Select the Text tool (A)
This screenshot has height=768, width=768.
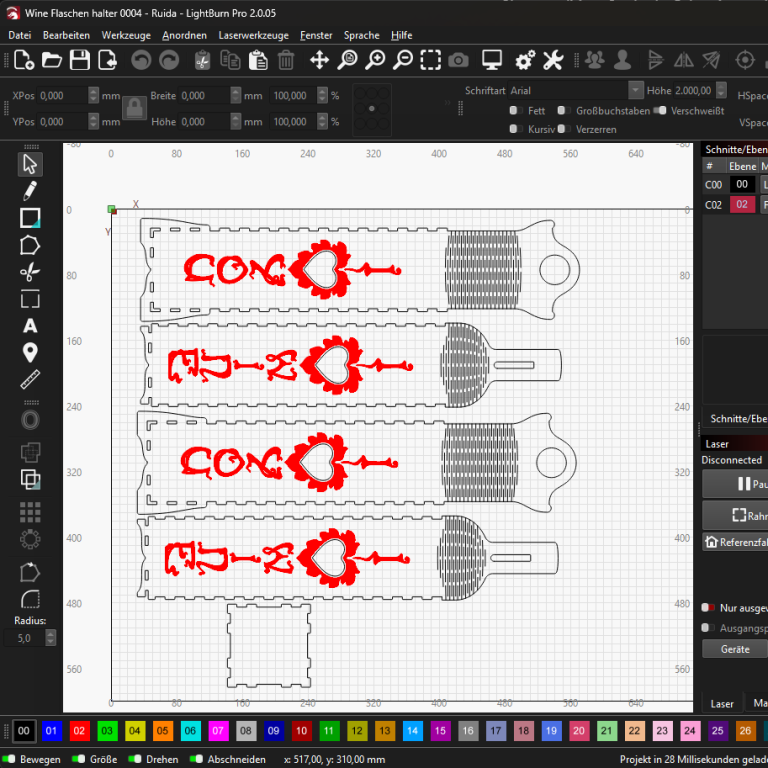pos(30,325)
